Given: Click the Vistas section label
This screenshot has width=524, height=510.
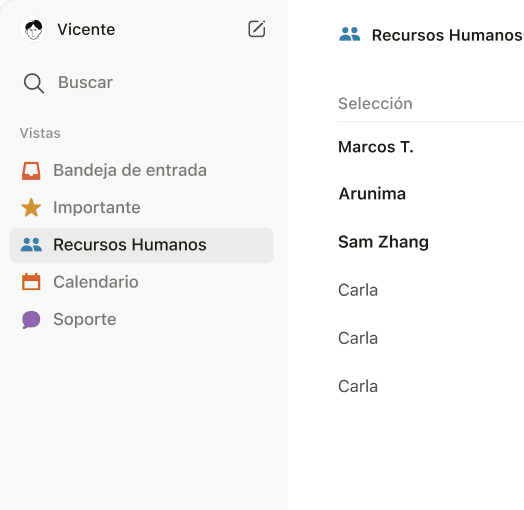Looking at the screenshot, I should [x=40, y=133].
